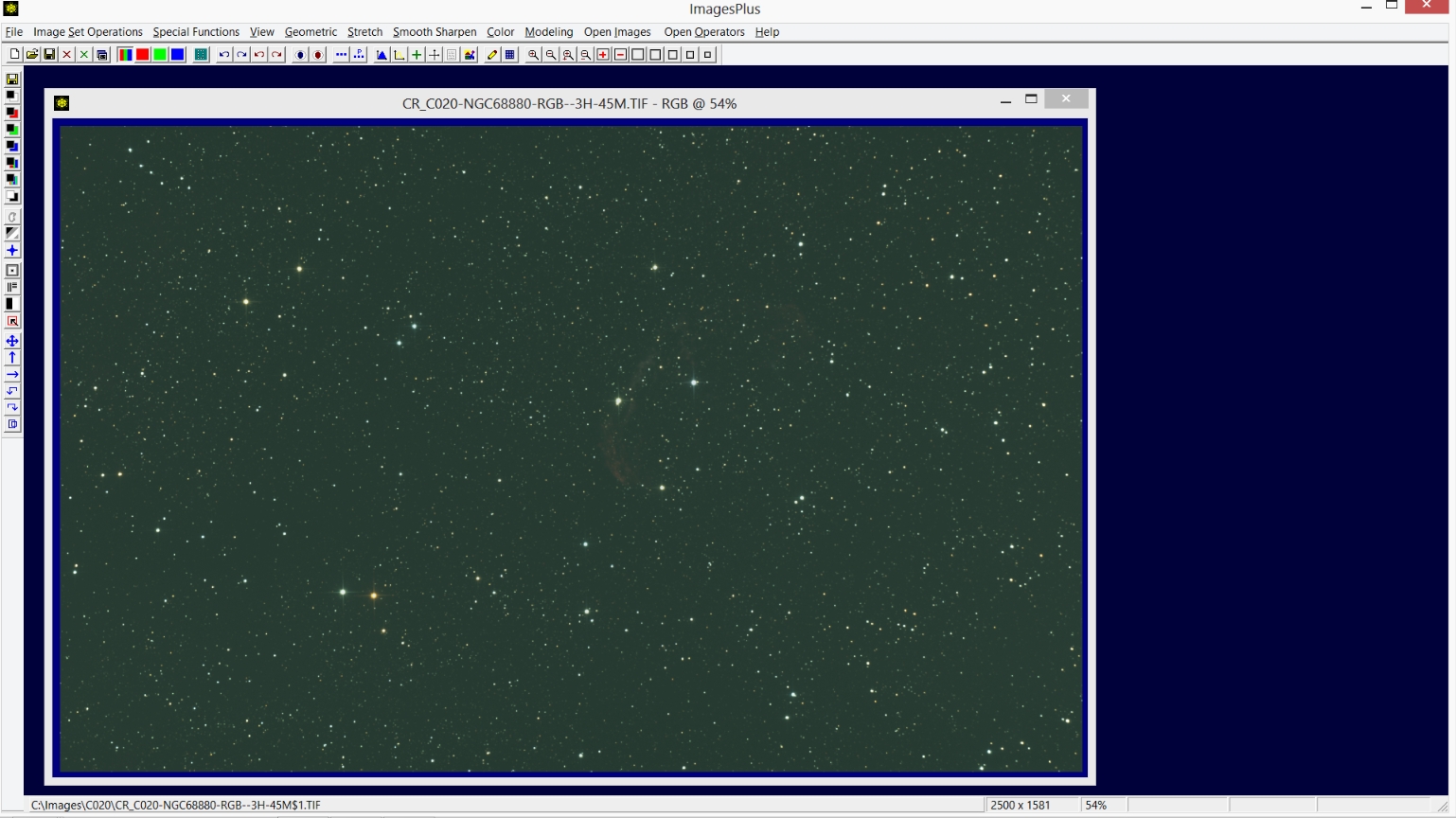
Task: Click the black crosshair toolbar icon
Action: tap(434, 55)
